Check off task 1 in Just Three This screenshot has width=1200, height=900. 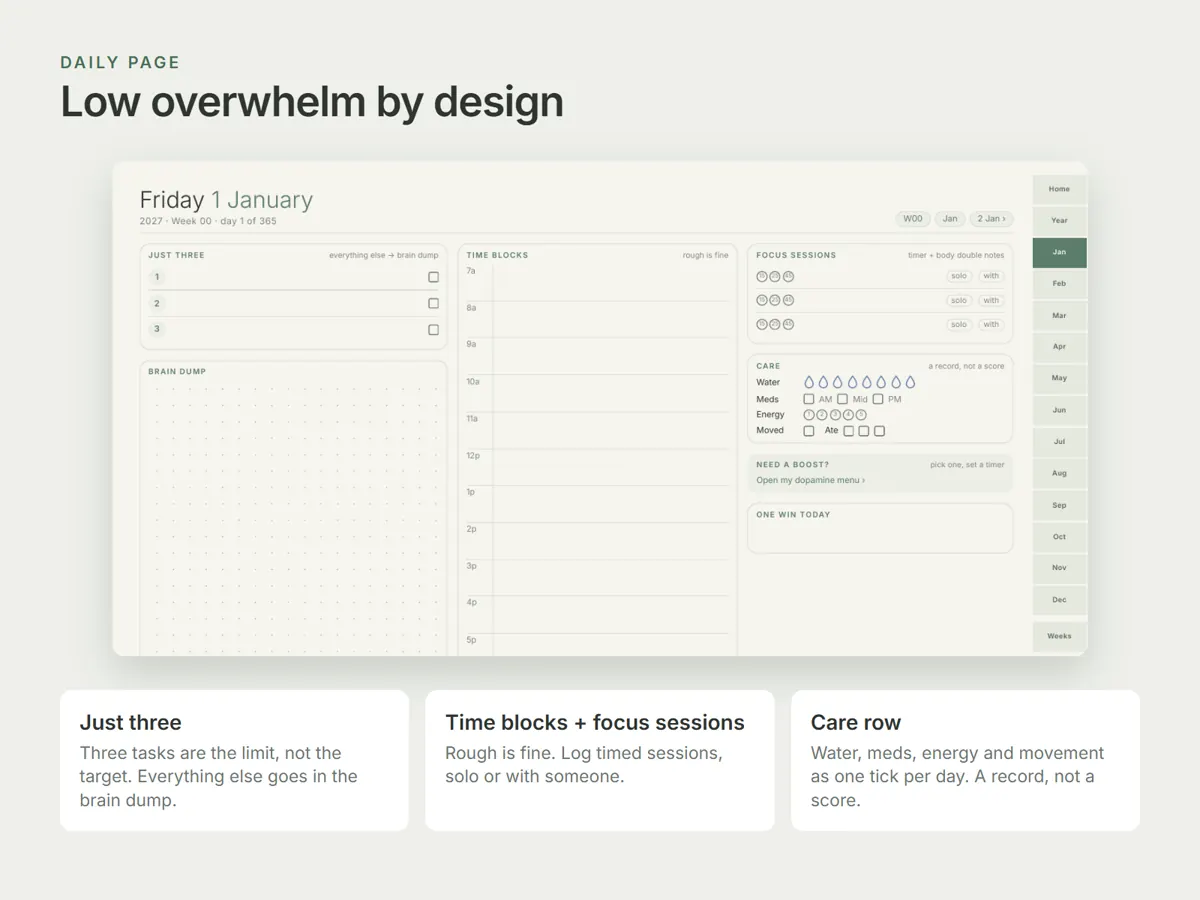coord(433,277)
